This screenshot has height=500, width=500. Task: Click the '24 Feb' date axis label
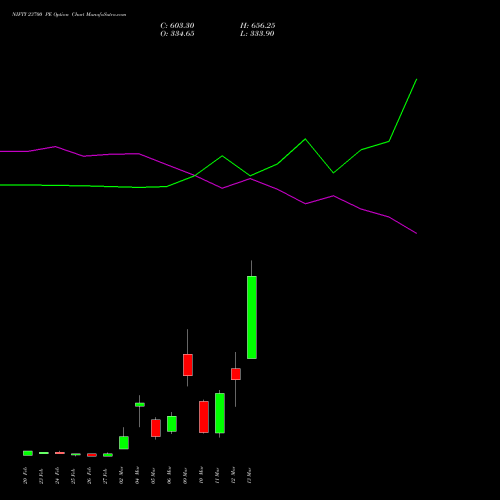(x=58, y=475)
